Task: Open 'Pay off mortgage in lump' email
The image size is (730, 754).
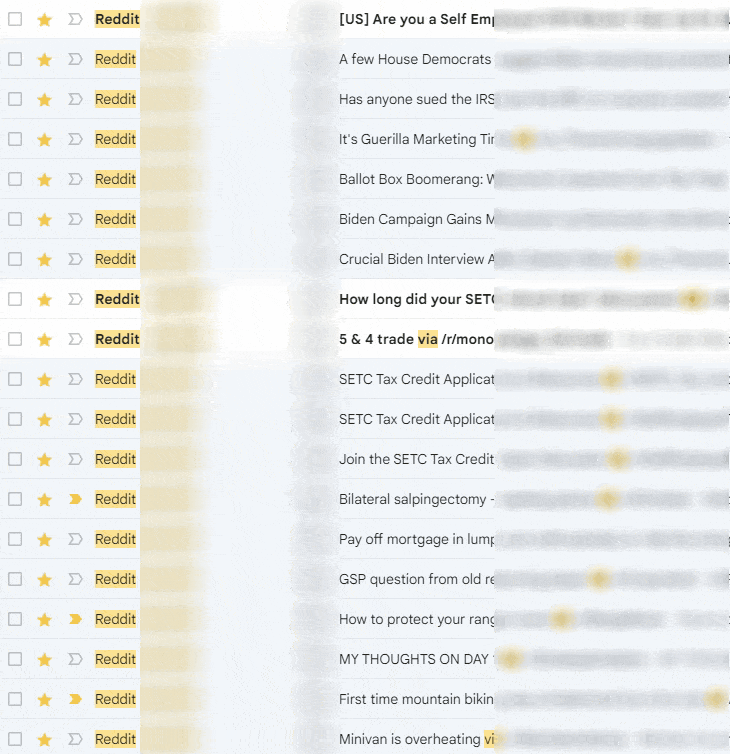Action: 416,539
